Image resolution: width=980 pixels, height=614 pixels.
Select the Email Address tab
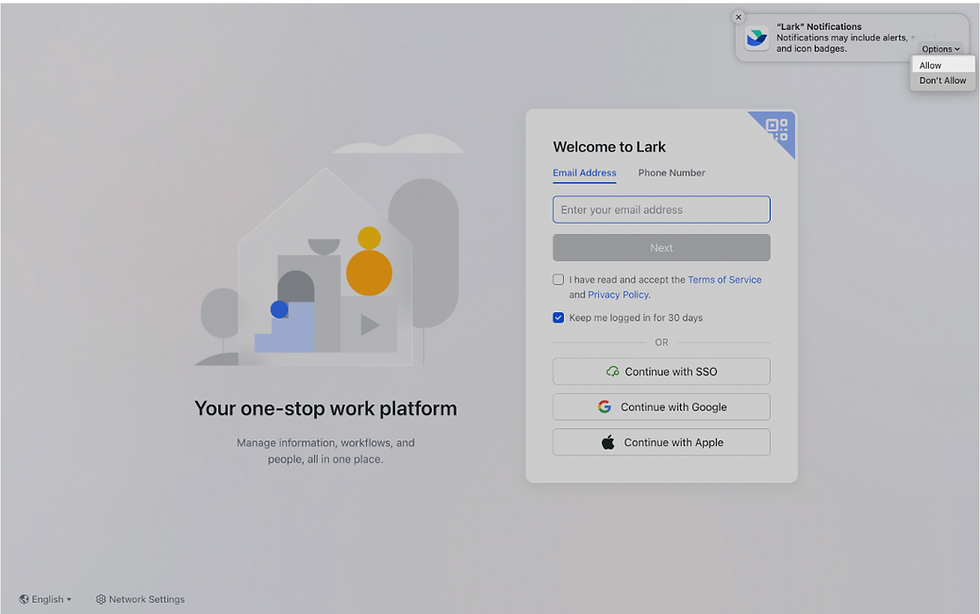point(584,173)
